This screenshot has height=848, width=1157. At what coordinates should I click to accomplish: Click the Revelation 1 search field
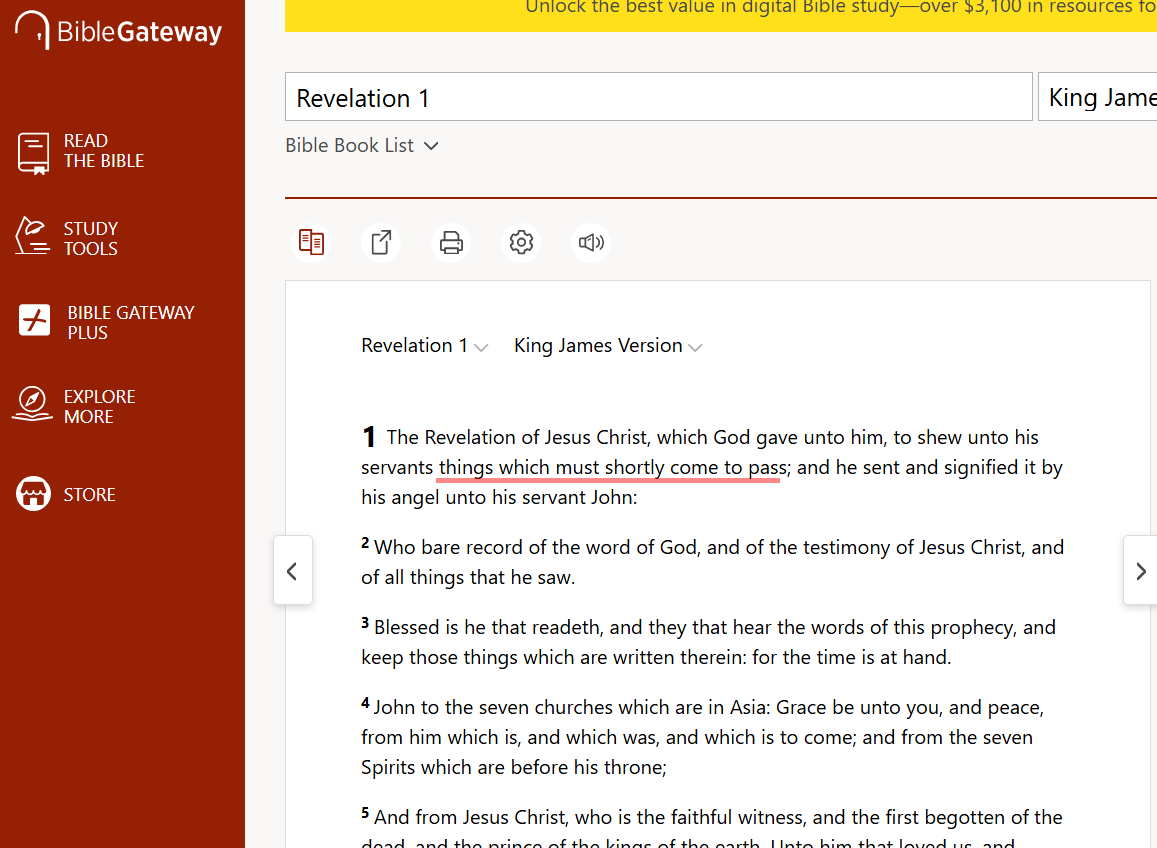coord(658,97)
